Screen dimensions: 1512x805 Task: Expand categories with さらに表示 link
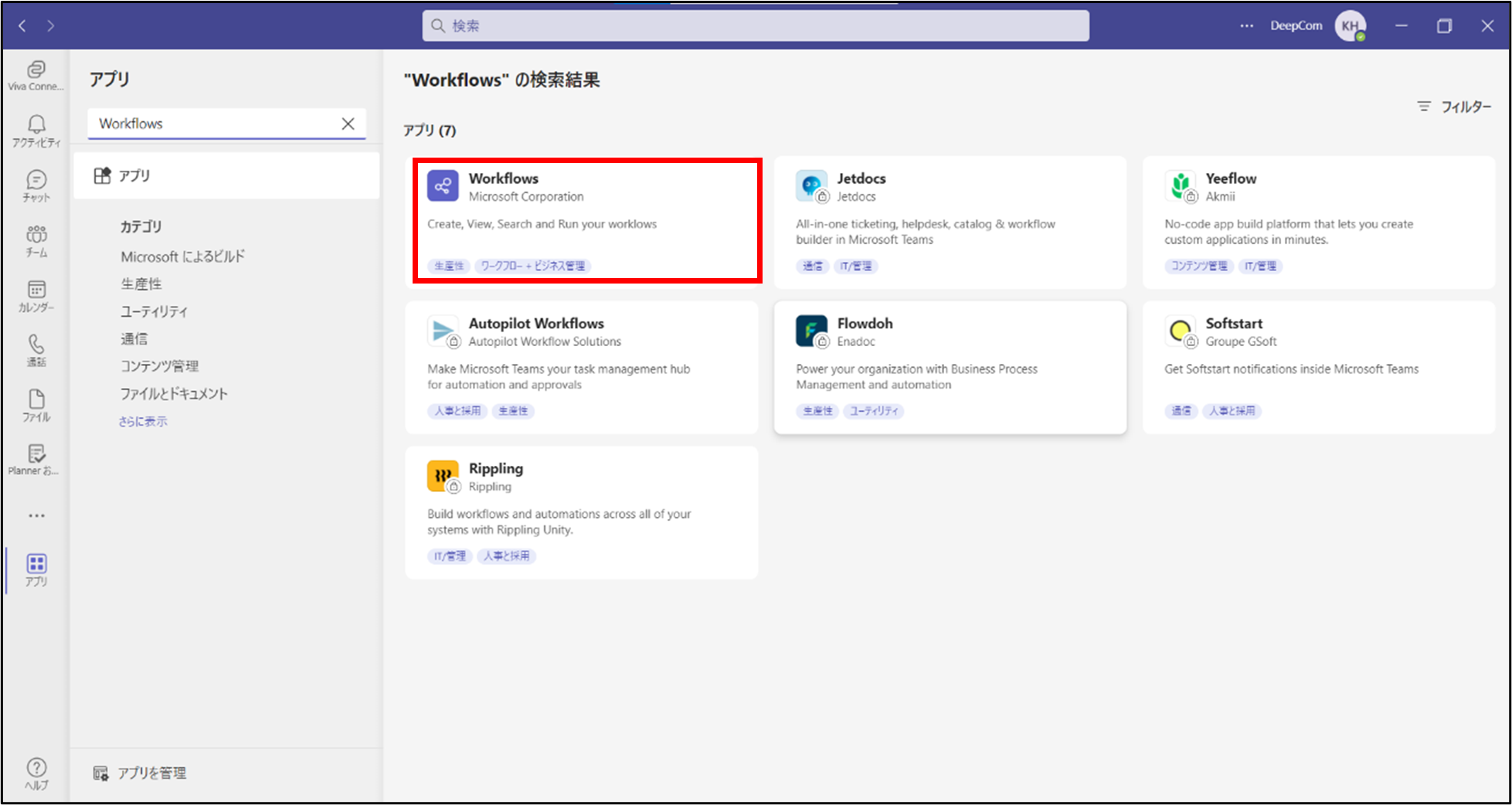(143, 421)
